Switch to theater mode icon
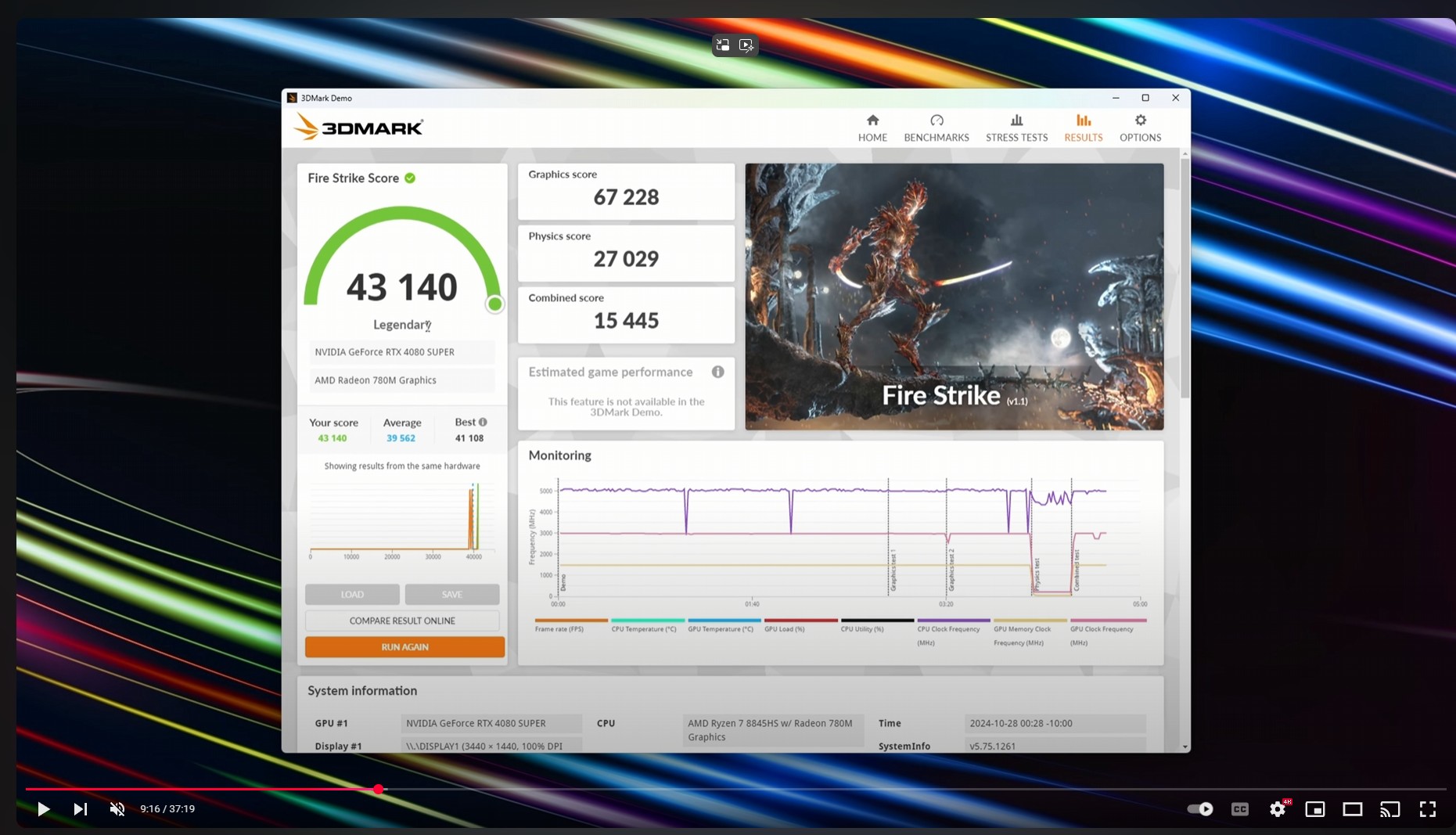This screenshot has width=1456, height=835. (1353, 809)
